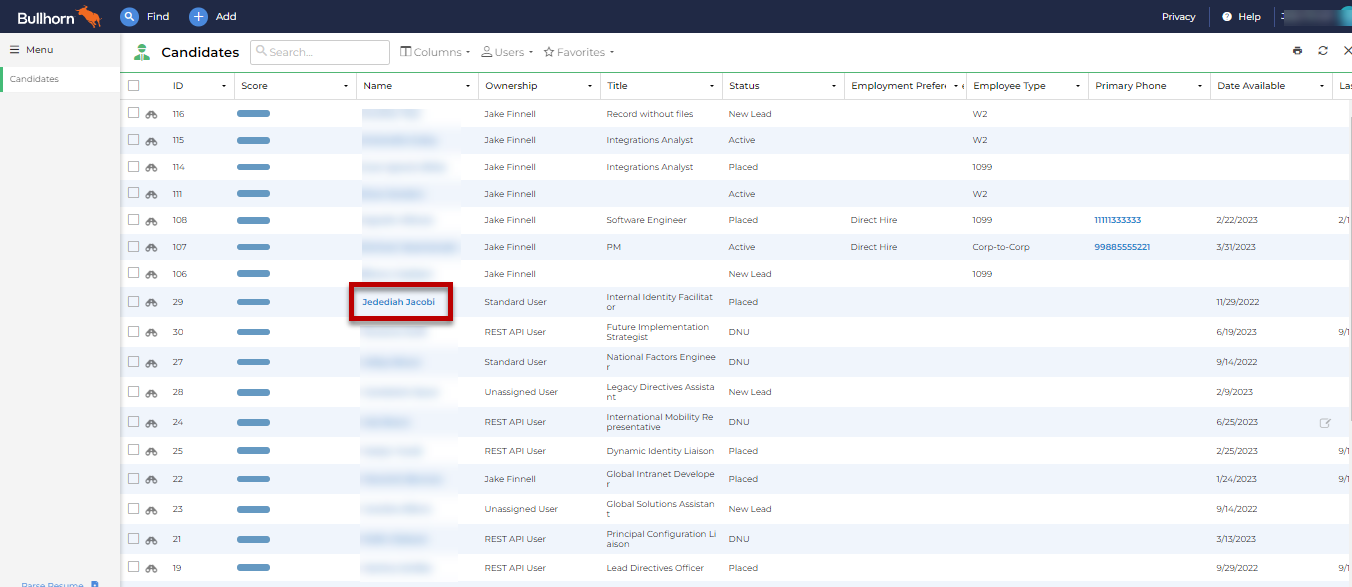Open the hamburger Menu
1352x587 pixels.
[x=15, y=50]
